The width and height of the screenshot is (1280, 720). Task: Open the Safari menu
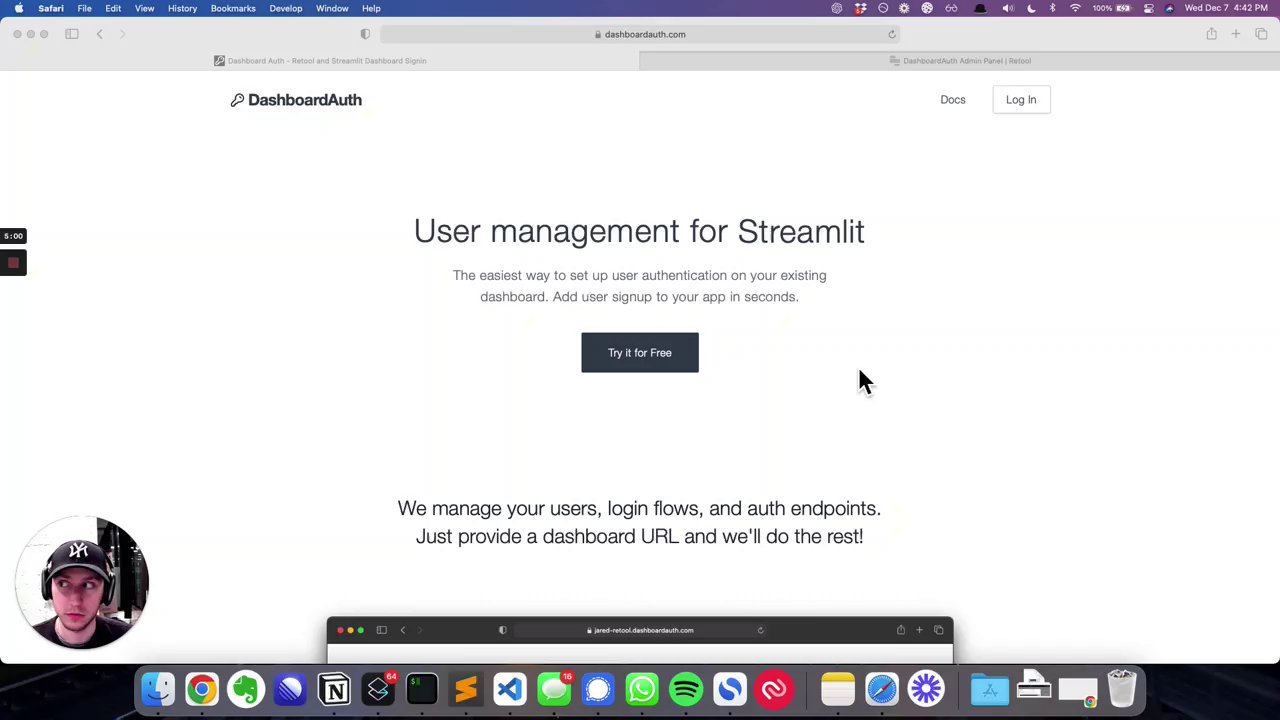coord(51,8)
